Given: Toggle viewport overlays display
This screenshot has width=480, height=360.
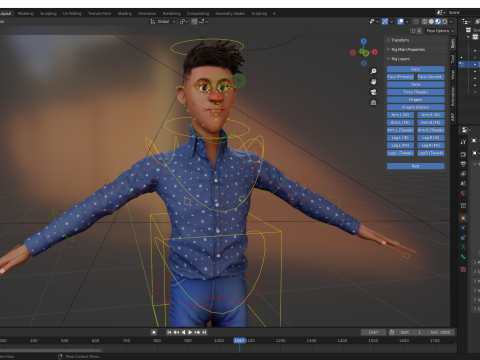Looking at the screenshot, I should [401, 21].
